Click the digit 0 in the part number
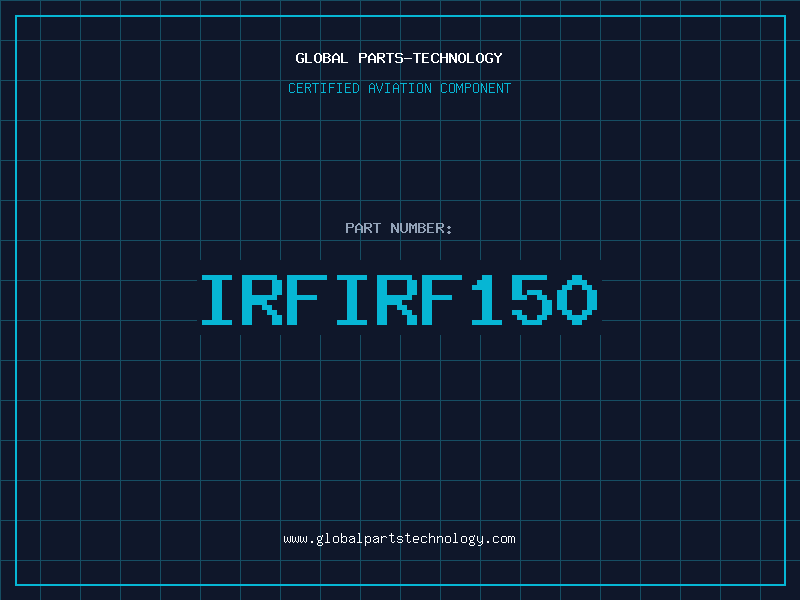The width and height of the screenshot is (800, 600). [x=577, y=300]
